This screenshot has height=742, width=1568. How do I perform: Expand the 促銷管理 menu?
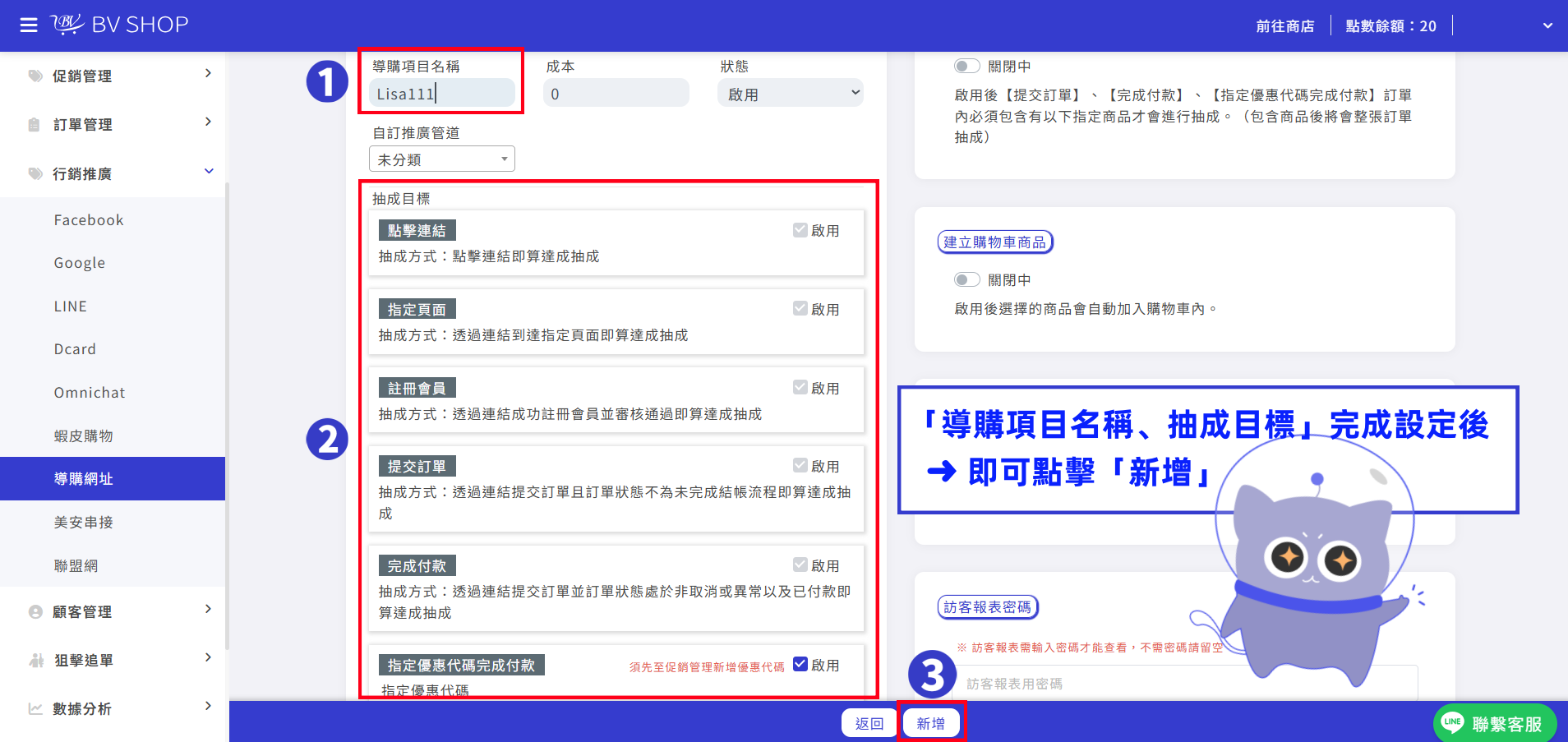pos(208,74)
